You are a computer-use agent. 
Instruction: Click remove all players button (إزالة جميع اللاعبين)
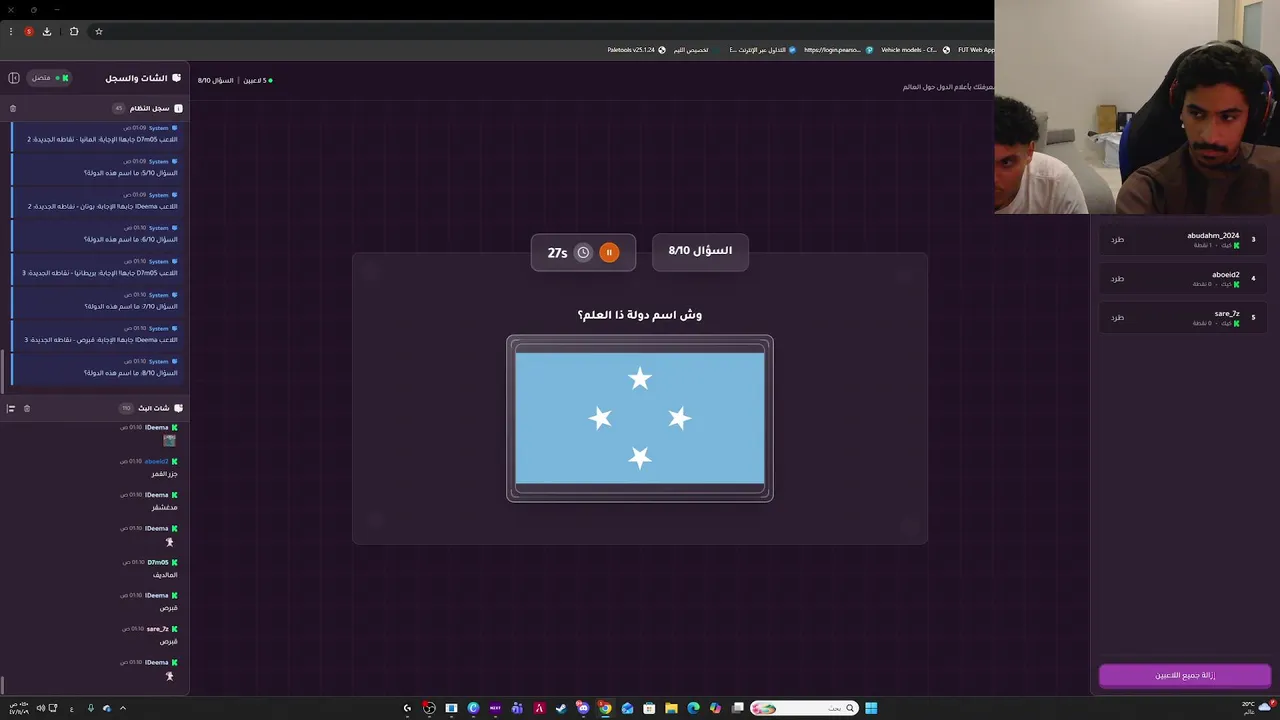[1185, 676]
